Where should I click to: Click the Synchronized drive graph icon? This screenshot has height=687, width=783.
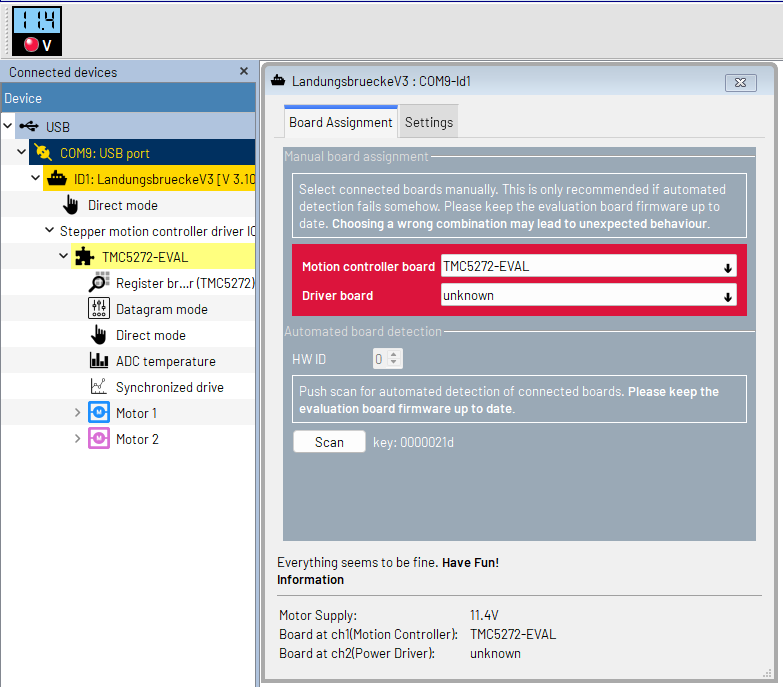(99, 386)
